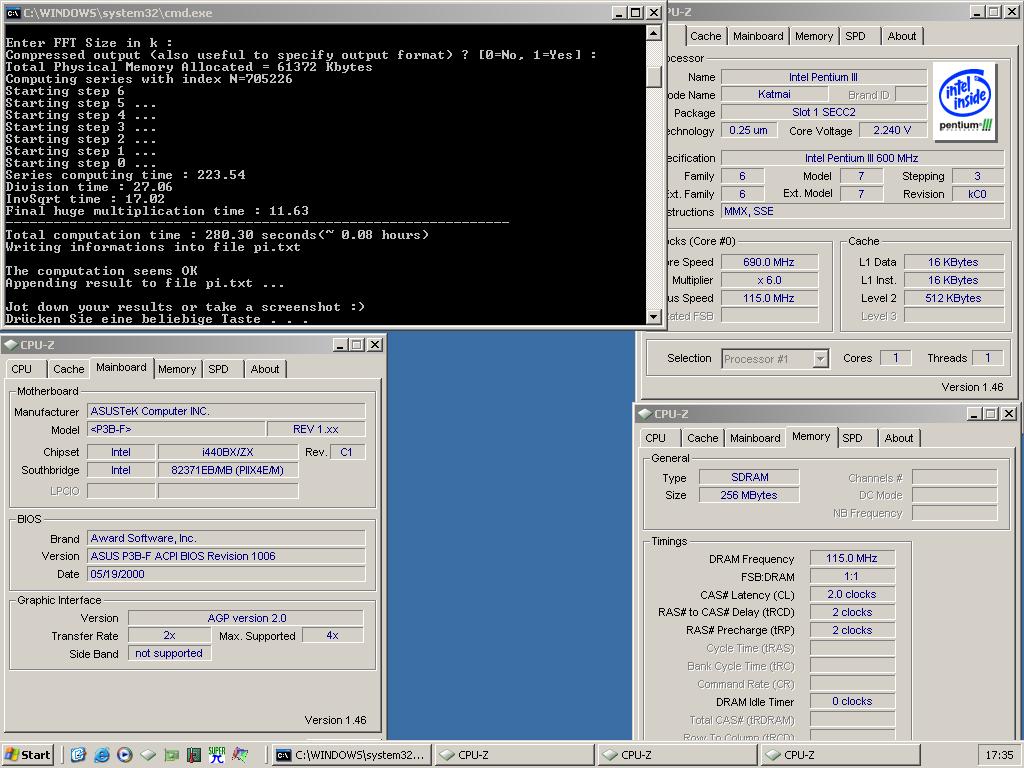The height and width of the screenshot is (768, 1024).
Task: Click the <P3B-F> model field
Action: pos(176,429)
